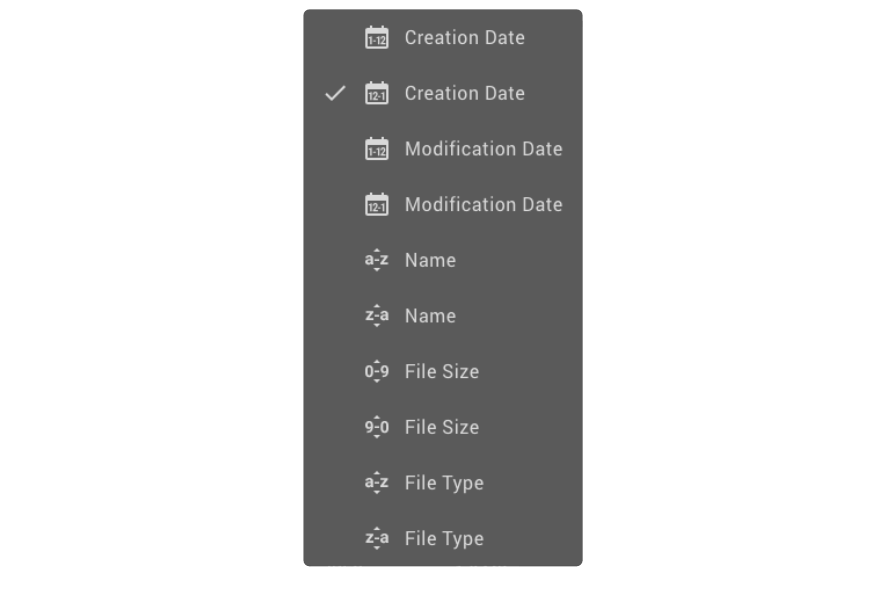Screen dimensions: 886x591
Task: Sort by File Size largest first (9-0)
Action: 441,428
